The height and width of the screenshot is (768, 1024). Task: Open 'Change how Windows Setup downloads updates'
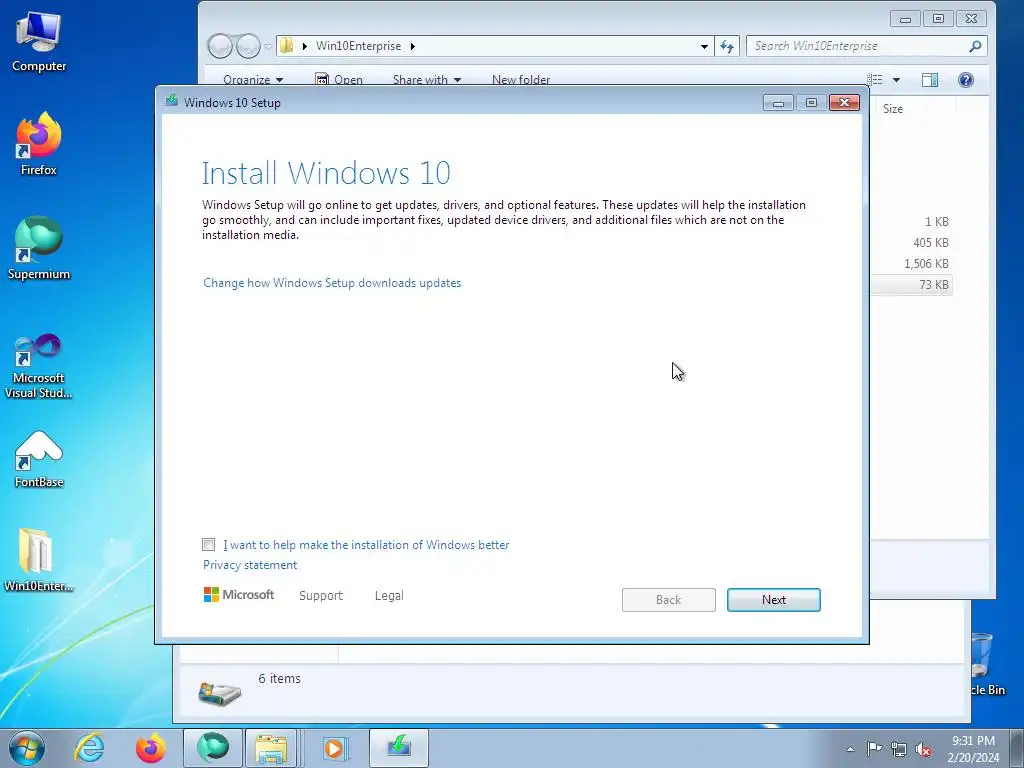[x=332, y=283]
